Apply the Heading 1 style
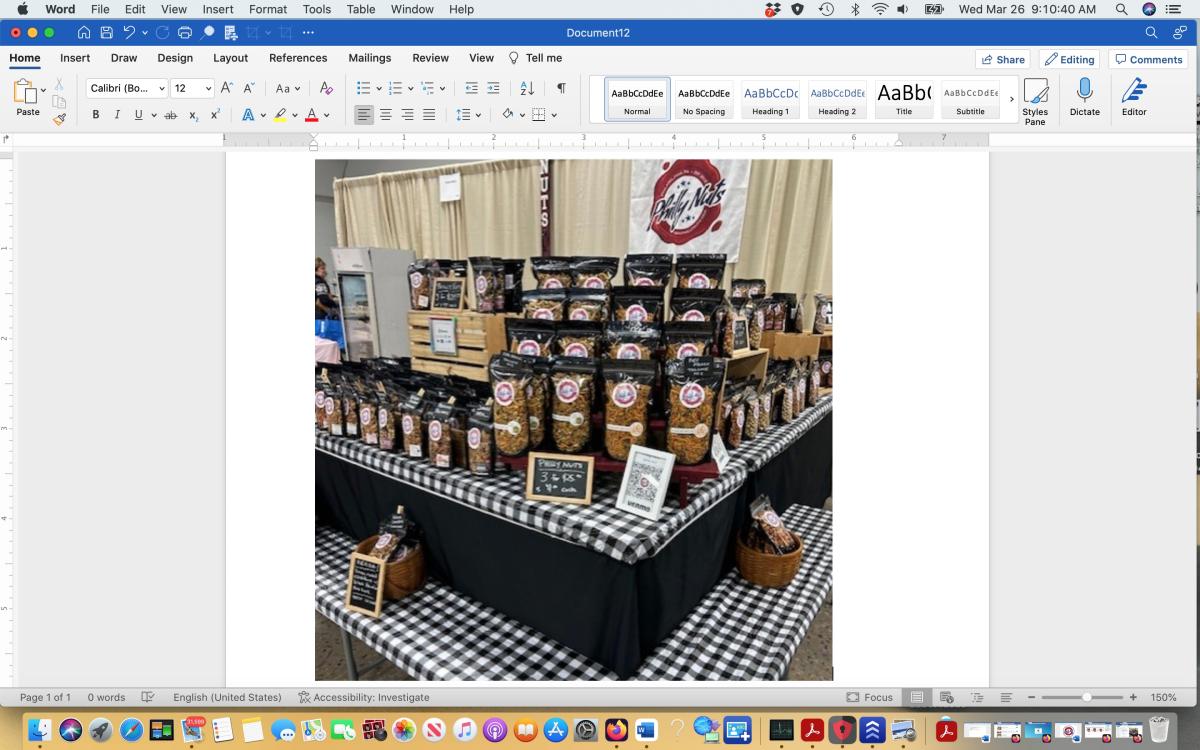The image size is (1200, 750). point(770,99)
